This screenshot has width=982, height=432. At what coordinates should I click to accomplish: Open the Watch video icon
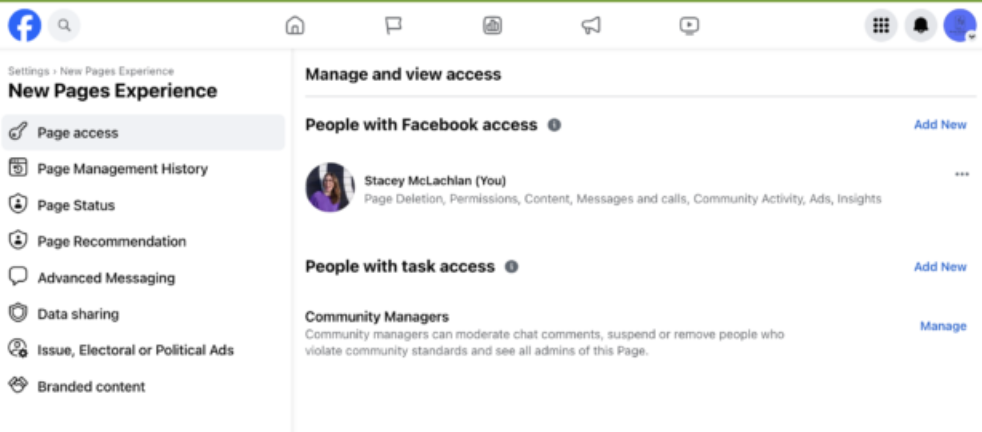click(689, 26)
